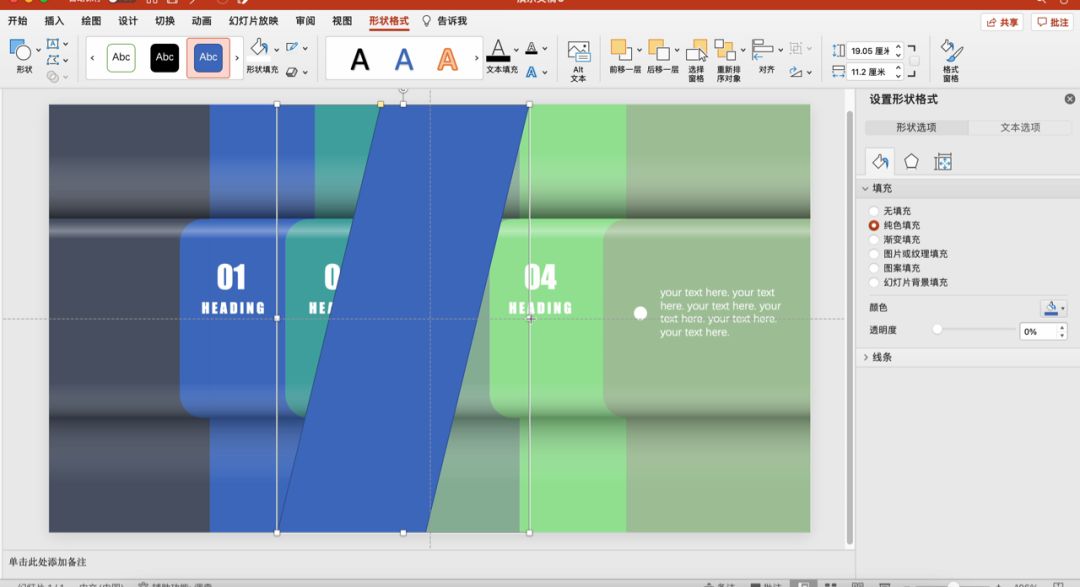Viewport: 1080px width, 587px height.
Task: Click the text effects A icon
Action: (x=531, y=72)
